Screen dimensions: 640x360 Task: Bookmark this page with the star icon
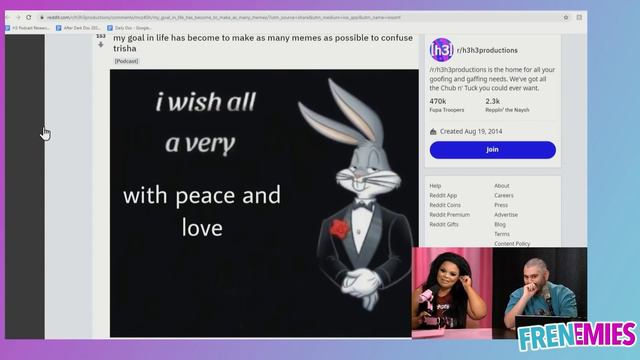pyautogui.click(x=566, y=18)
